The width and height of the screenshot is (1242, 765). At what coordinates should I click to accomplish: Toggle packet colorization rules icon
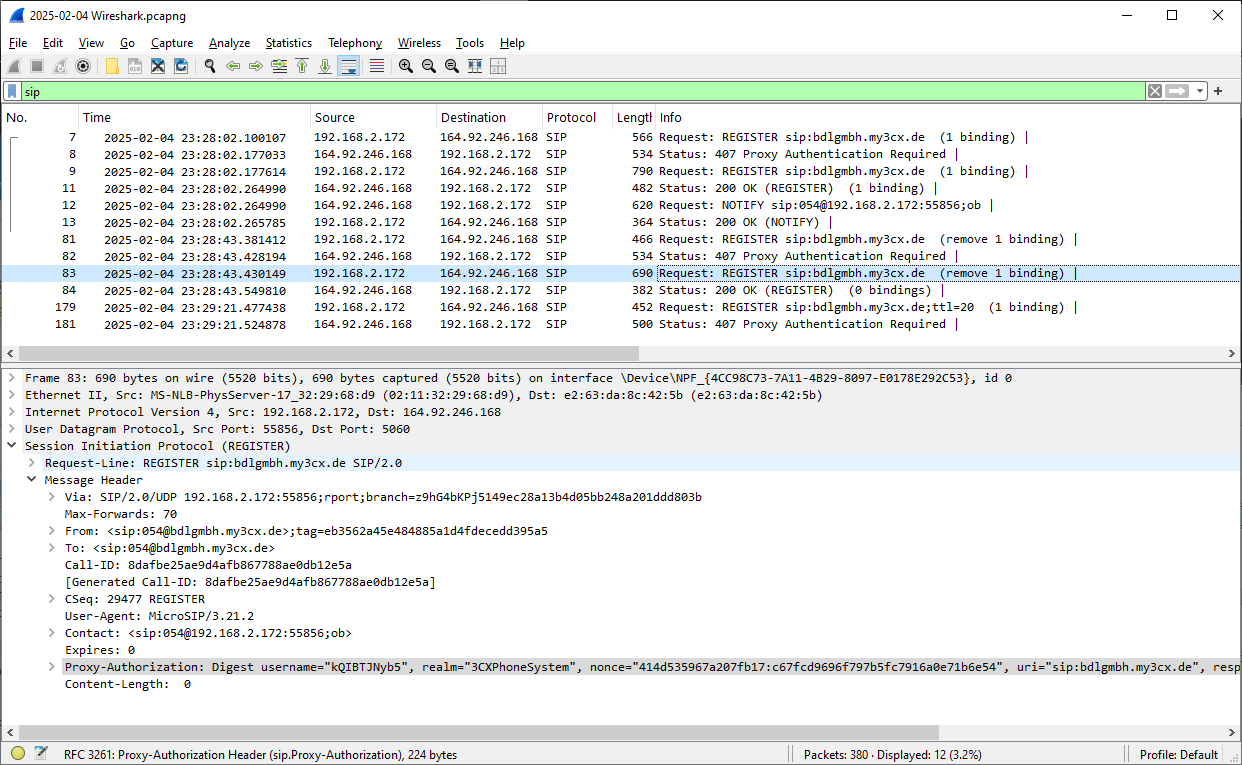[x=377, y=66]
